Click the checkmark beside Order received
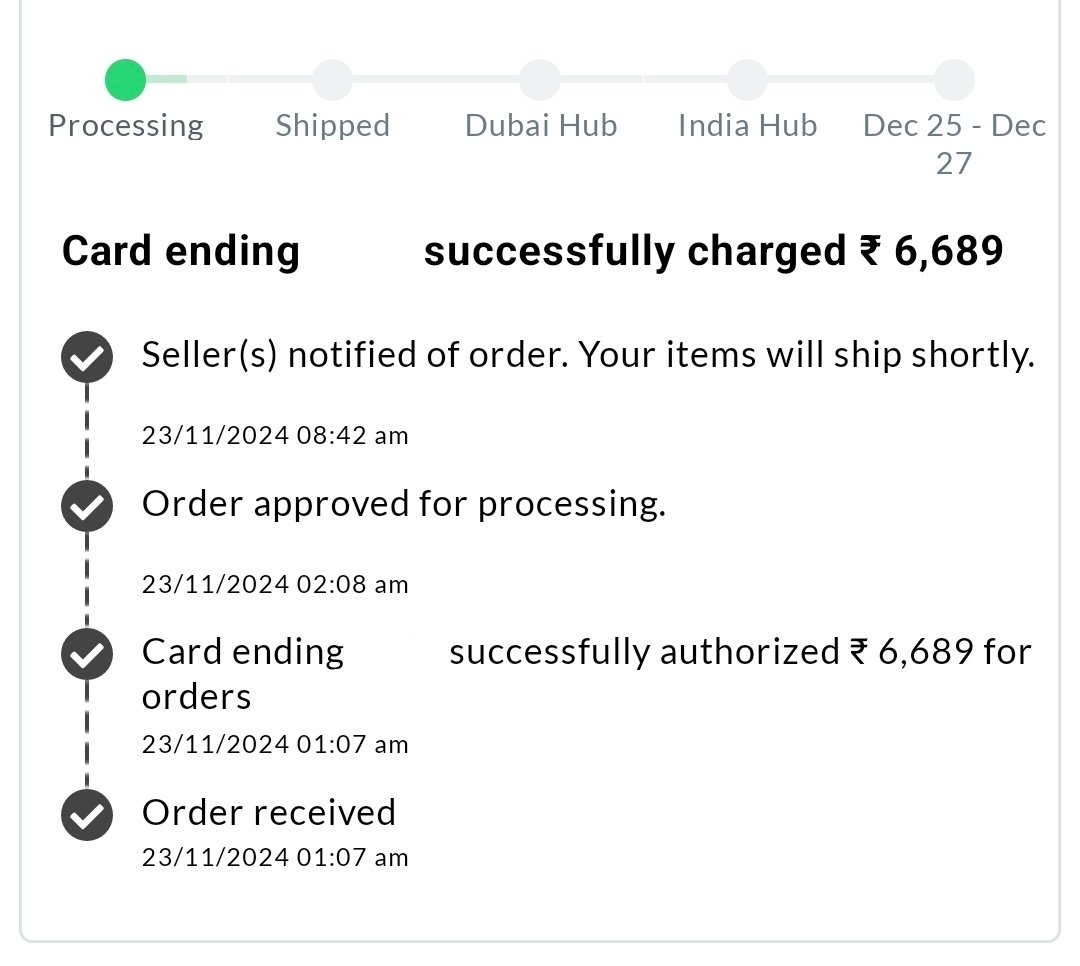Image resolution: width=1080 pixels, height=966 pixels. [x=87, y=815]
